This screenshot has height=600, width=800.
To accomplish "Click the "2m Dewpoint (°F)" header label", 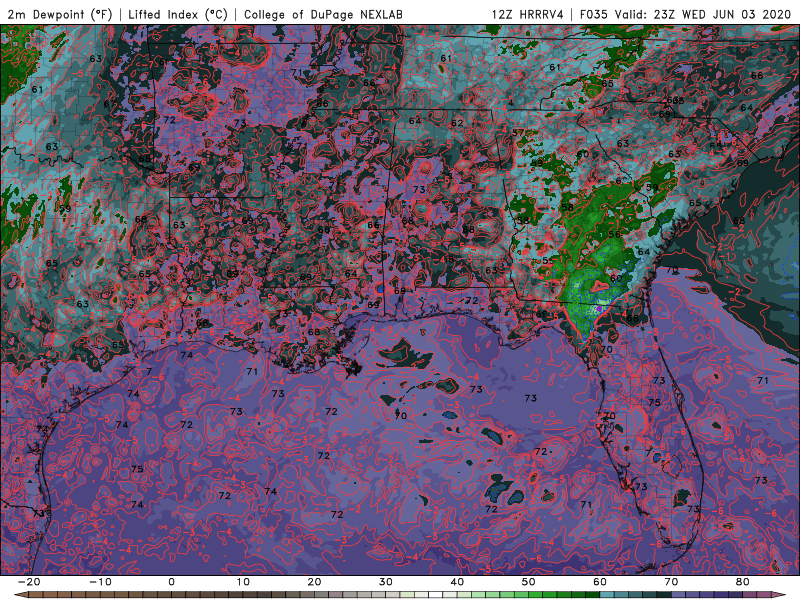I will tap(60, 14).
